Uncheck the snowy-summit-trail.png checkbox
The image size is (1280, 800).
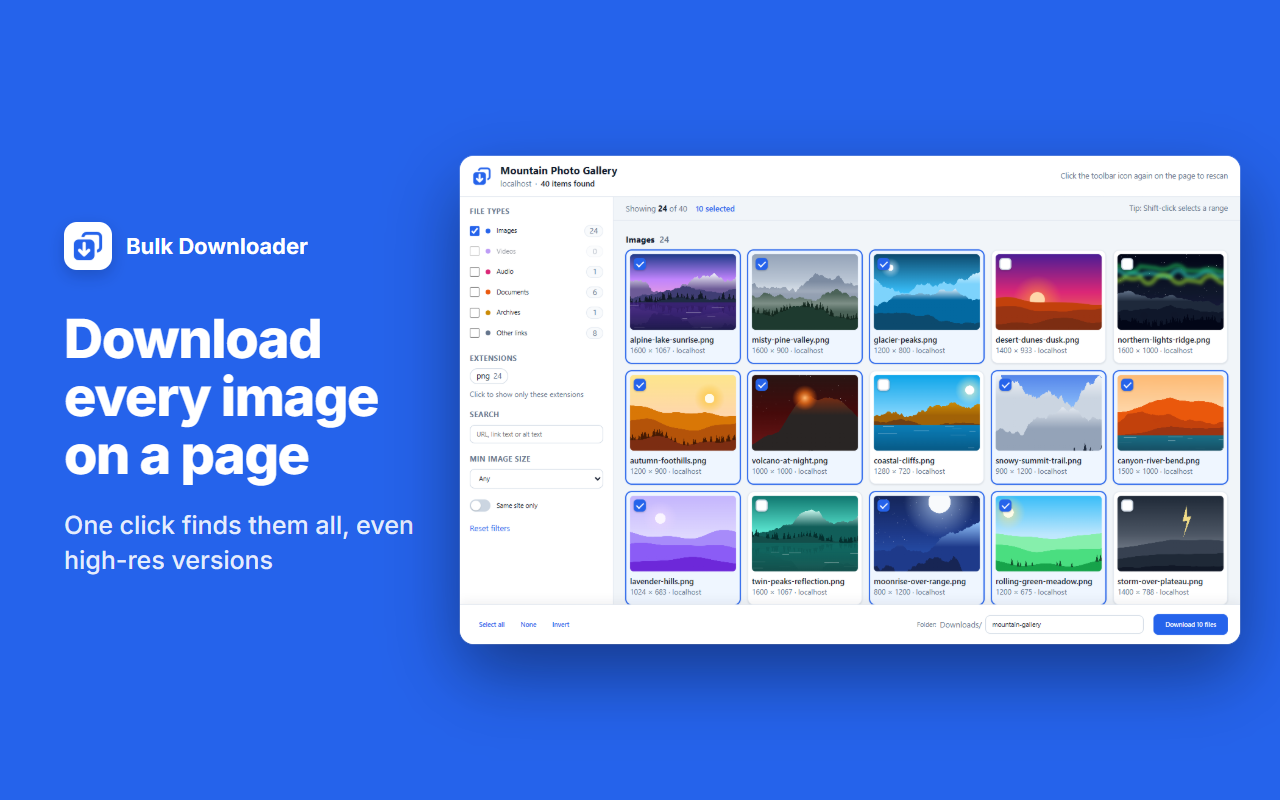(1006, 385)
